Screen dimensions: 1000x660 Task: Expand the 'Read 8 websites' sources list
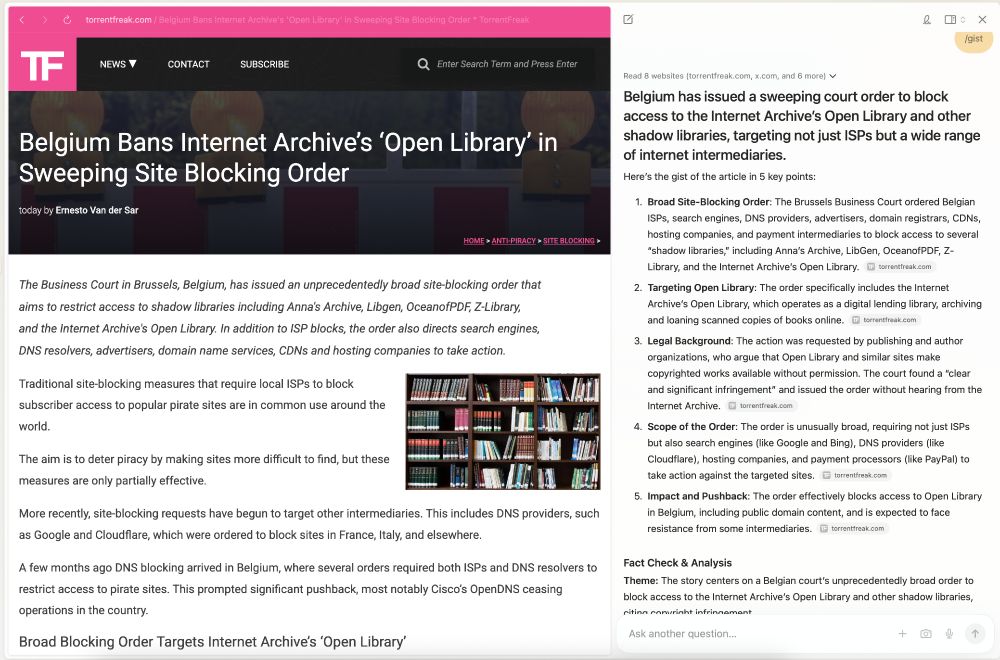click(x=730, y=76)
